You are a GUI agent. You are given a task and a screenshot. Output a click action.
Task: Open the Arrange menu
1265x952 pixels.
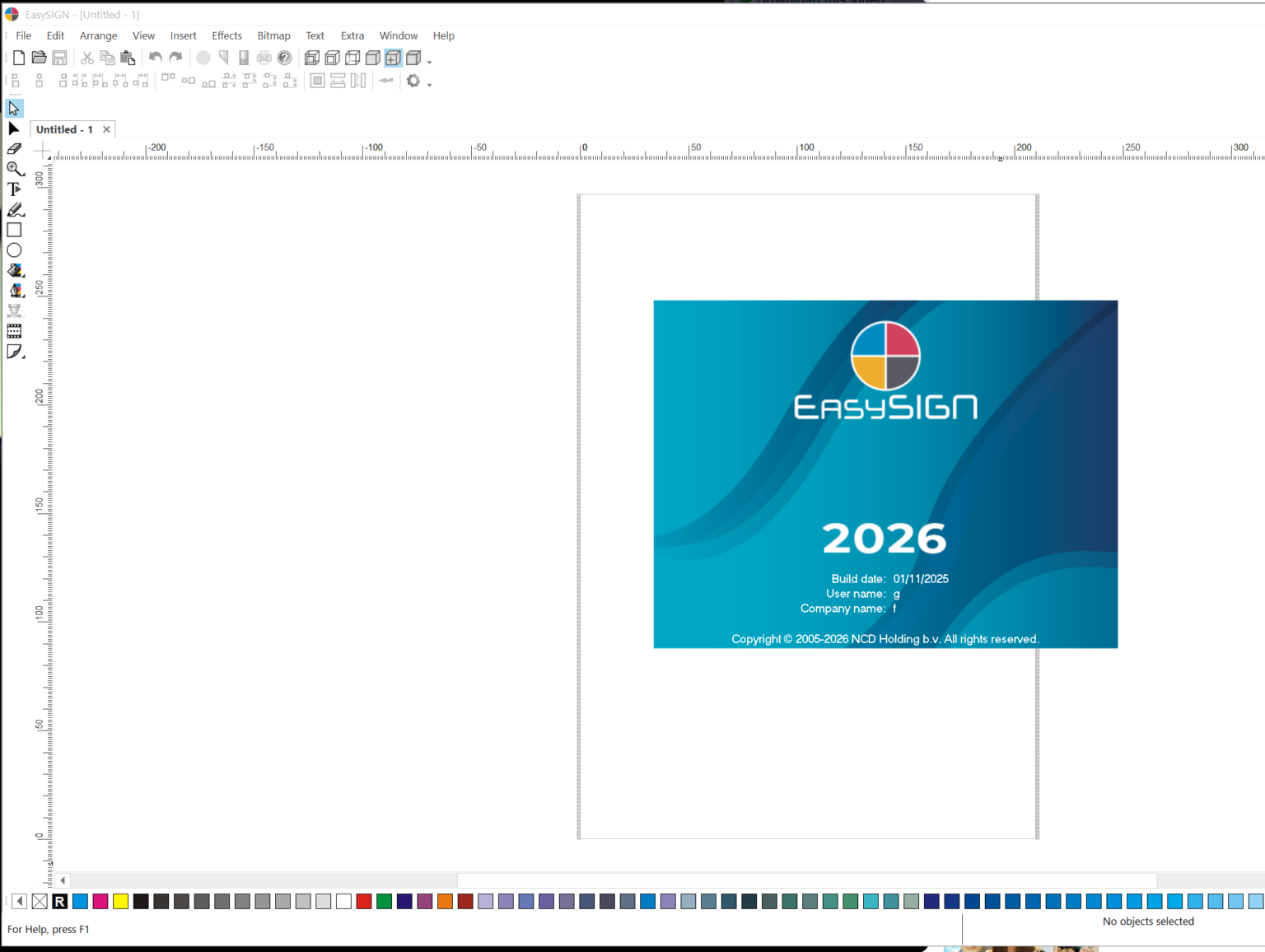click(98, 35)
